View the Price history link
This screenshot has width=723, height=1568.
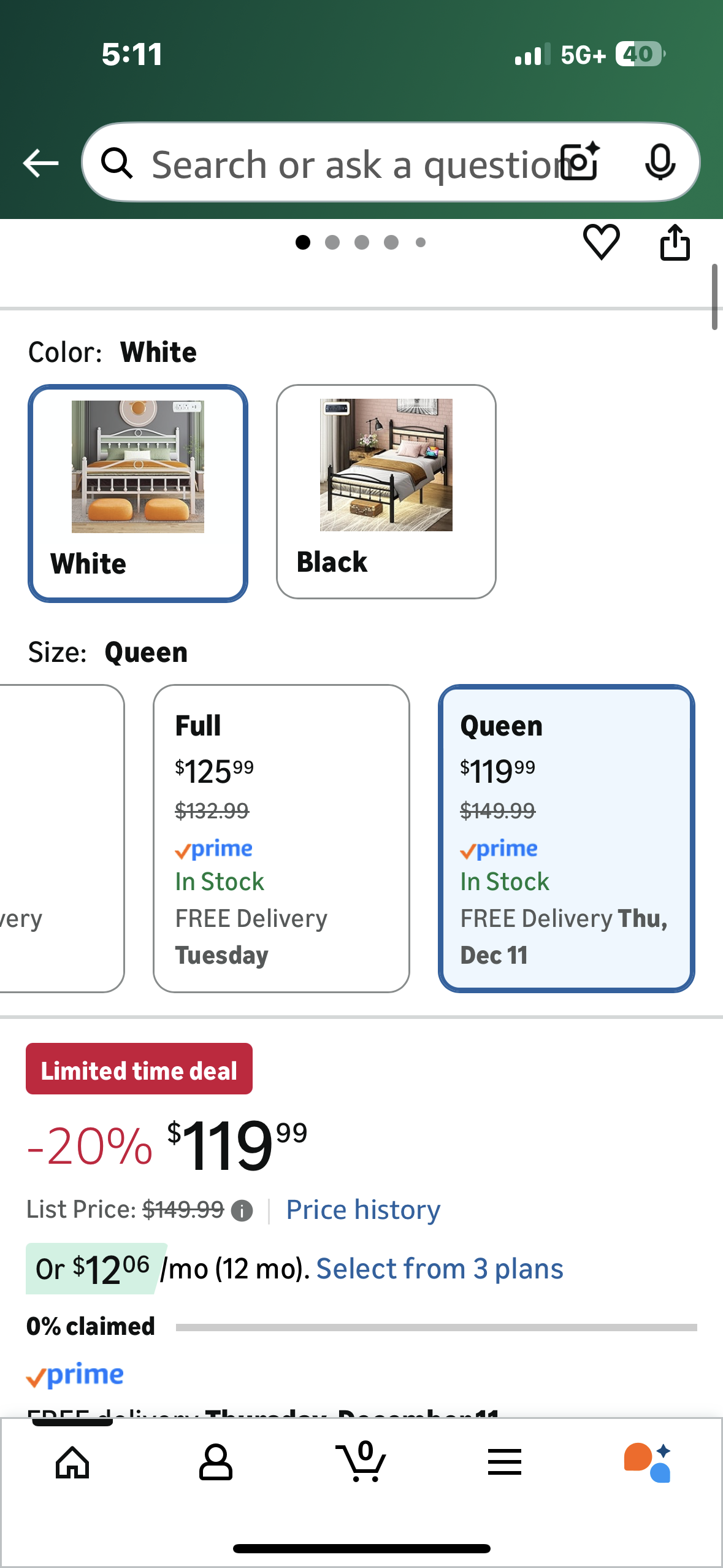tap(362, 1209)
